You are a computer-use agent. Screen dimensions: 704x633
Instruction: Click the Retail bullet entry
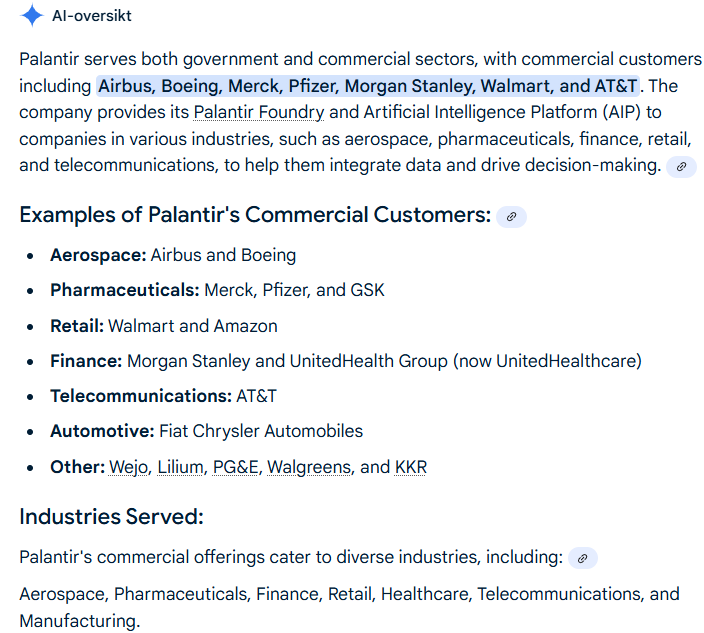(164, 326)
